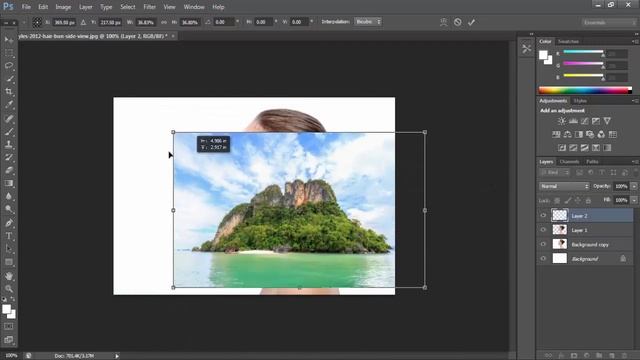Hide Background copy layer visibility
Screen dimensions: 640x360
(543, 244)
